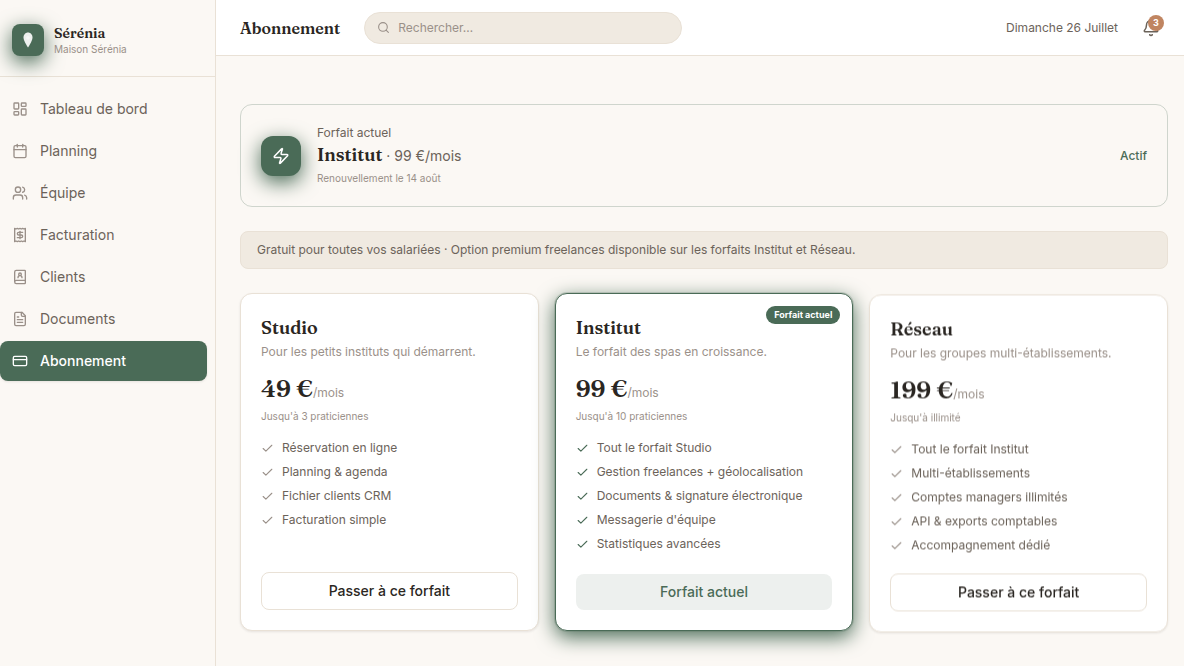
Task: Click the date Dimanche 26 Juillet
Action: 1062,28
